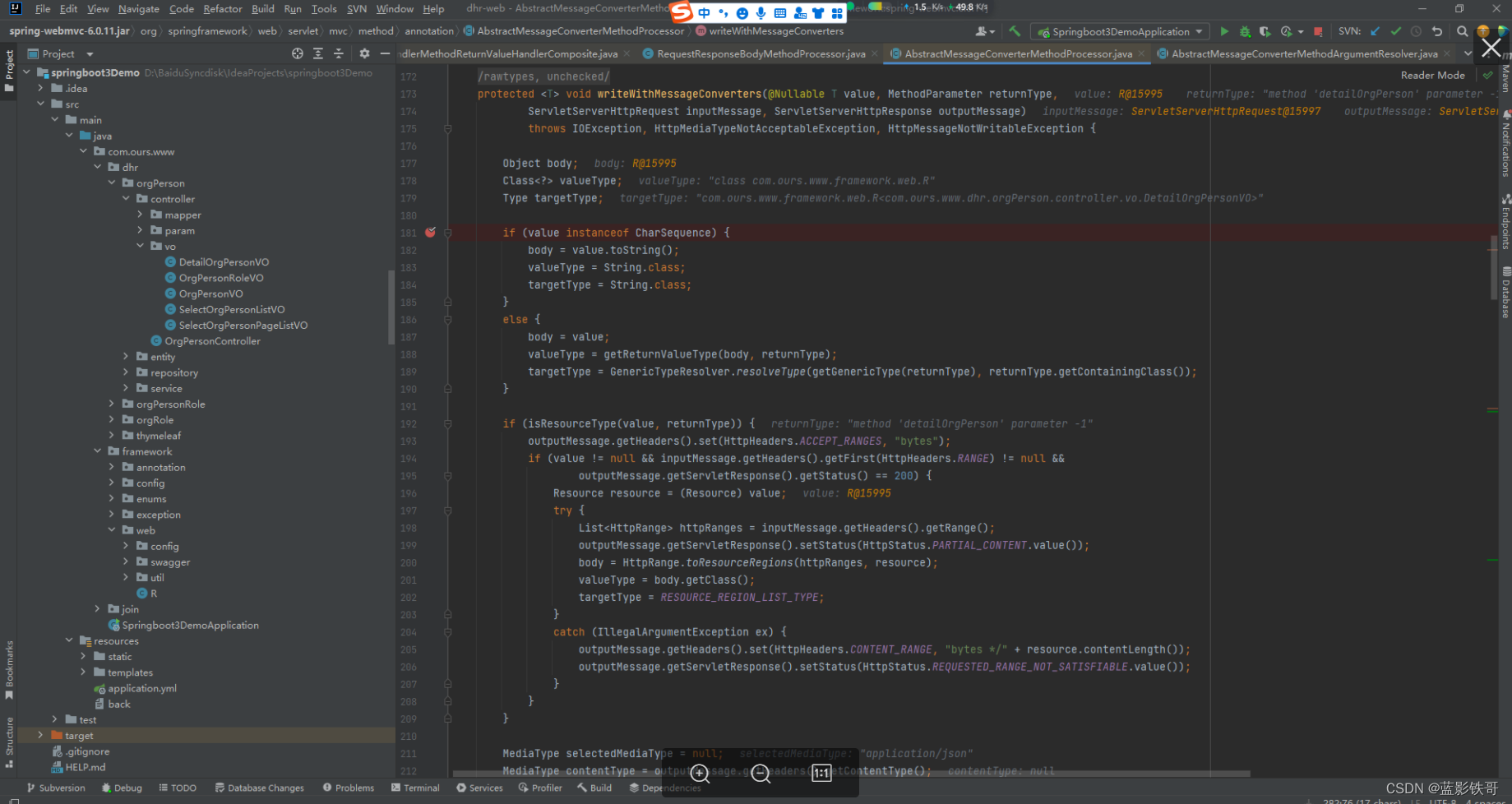Image resolution: width=1512 pixels, height=804 pixels.
Task: Rollback changes with the undo arrow icon
Action: (x=1437, y=31)
